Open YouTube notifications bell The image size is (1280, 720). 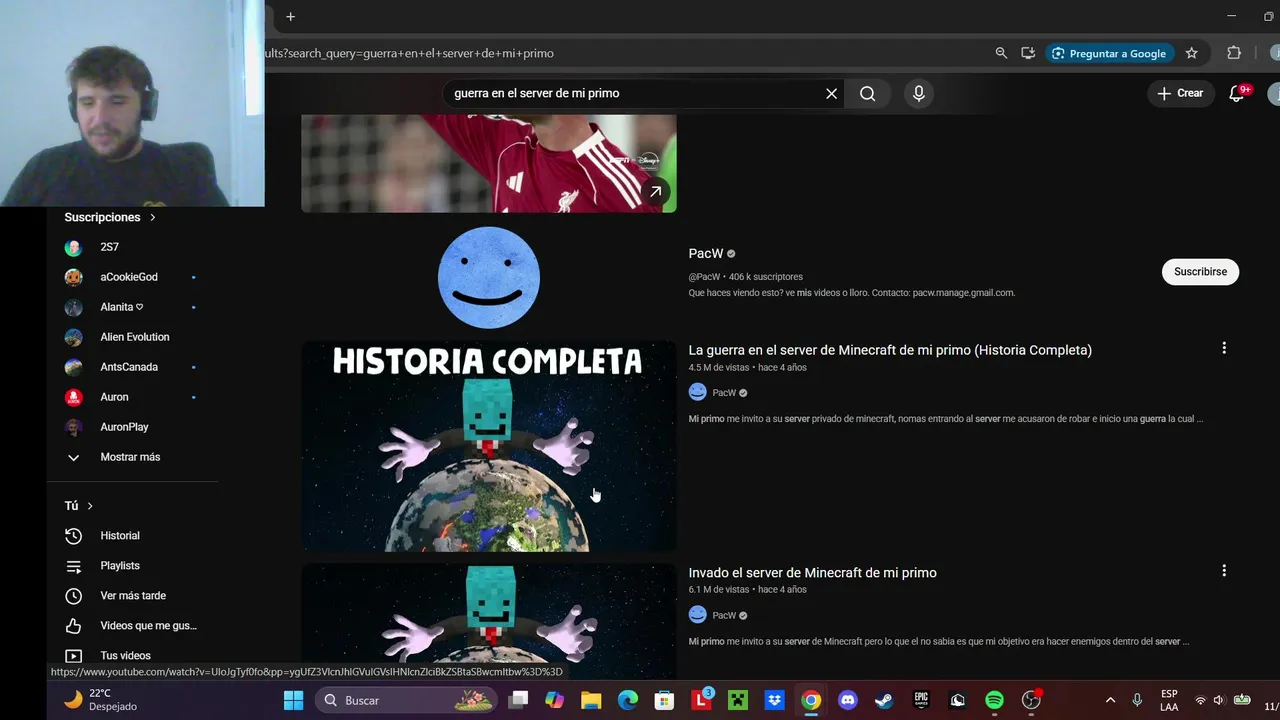point(1237,93)
